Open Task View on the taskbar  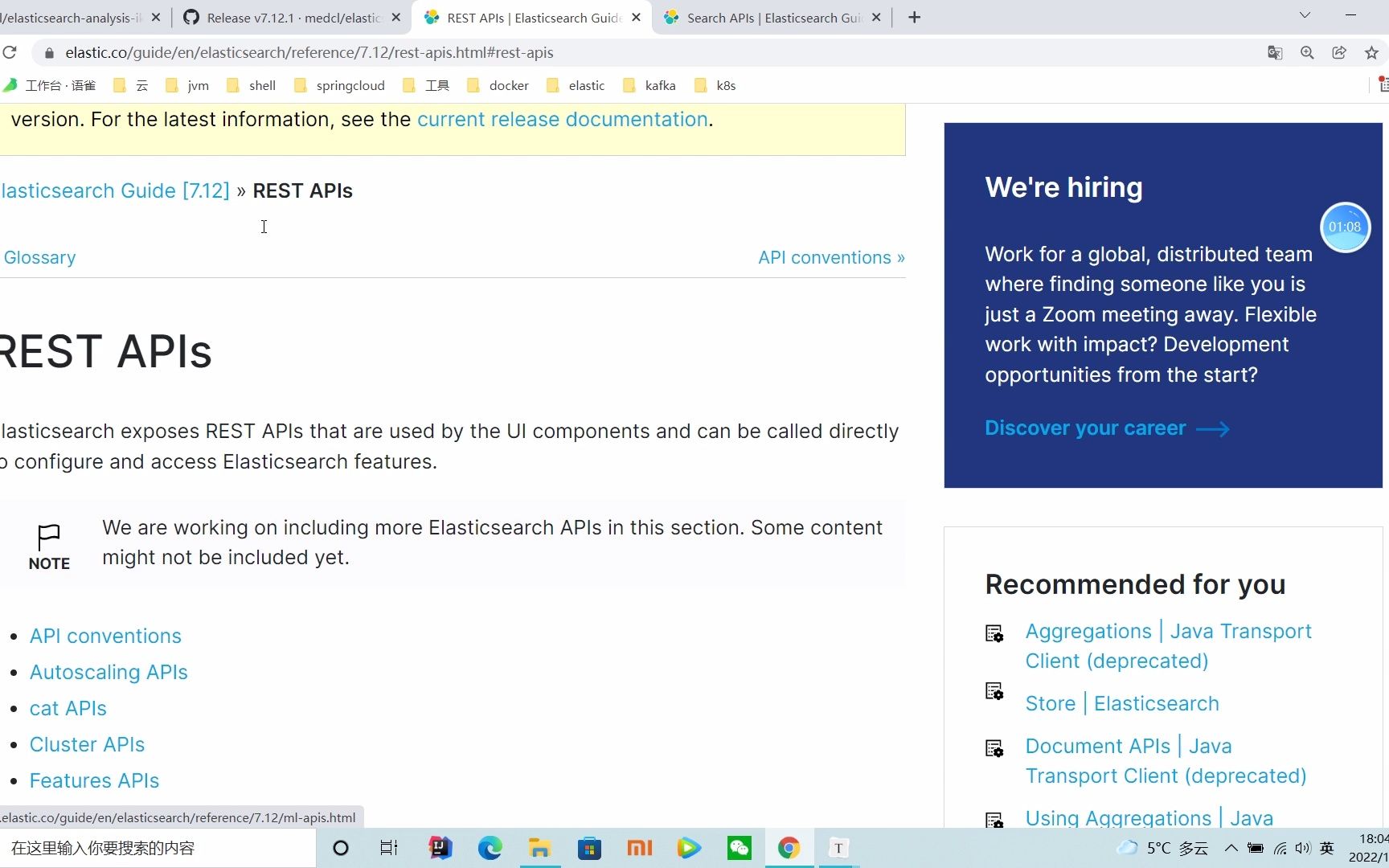(x=389, y=848)
